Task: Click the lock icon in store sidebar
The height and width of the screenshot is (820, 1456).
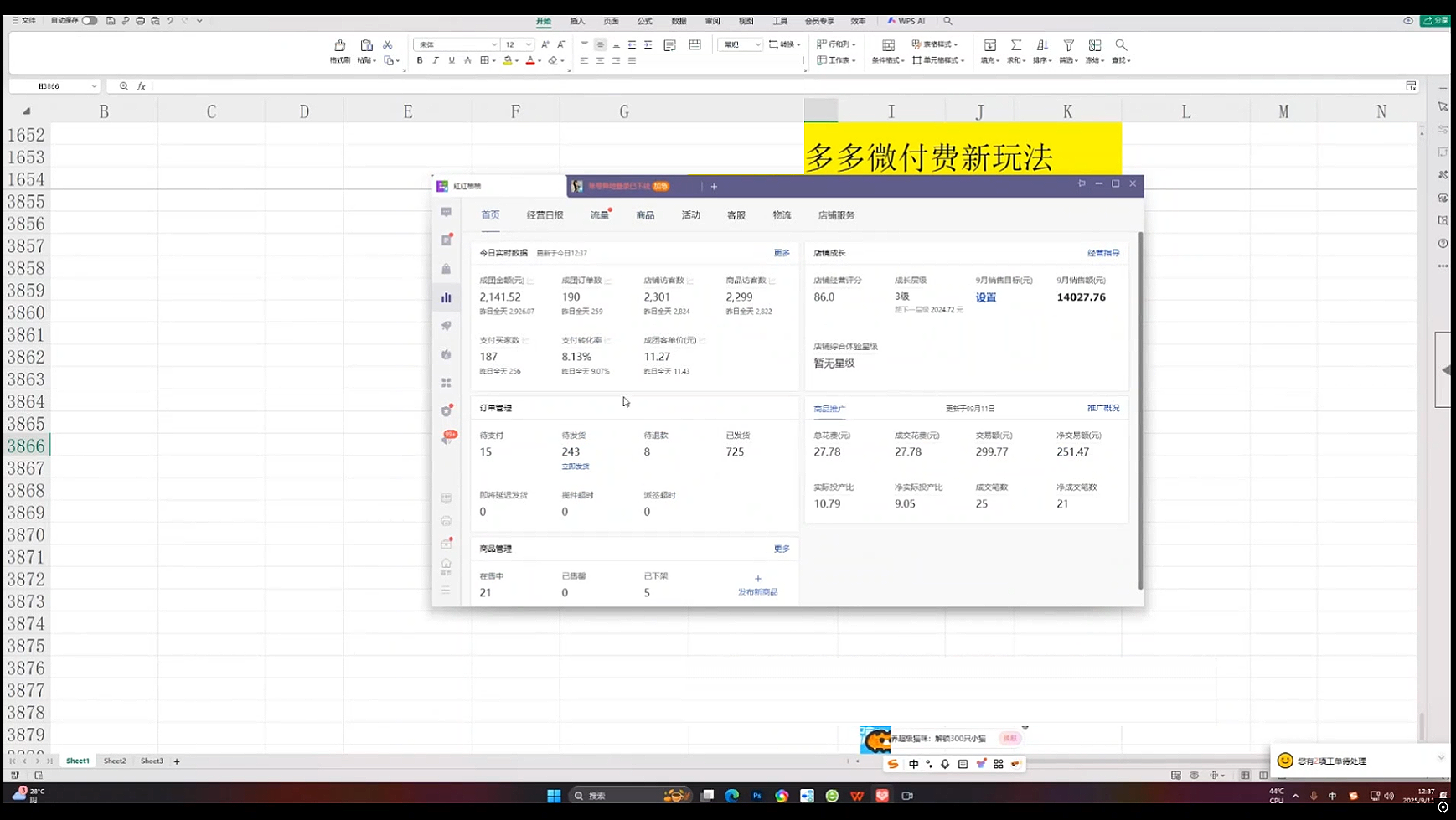Action: (x=446, y=269)
